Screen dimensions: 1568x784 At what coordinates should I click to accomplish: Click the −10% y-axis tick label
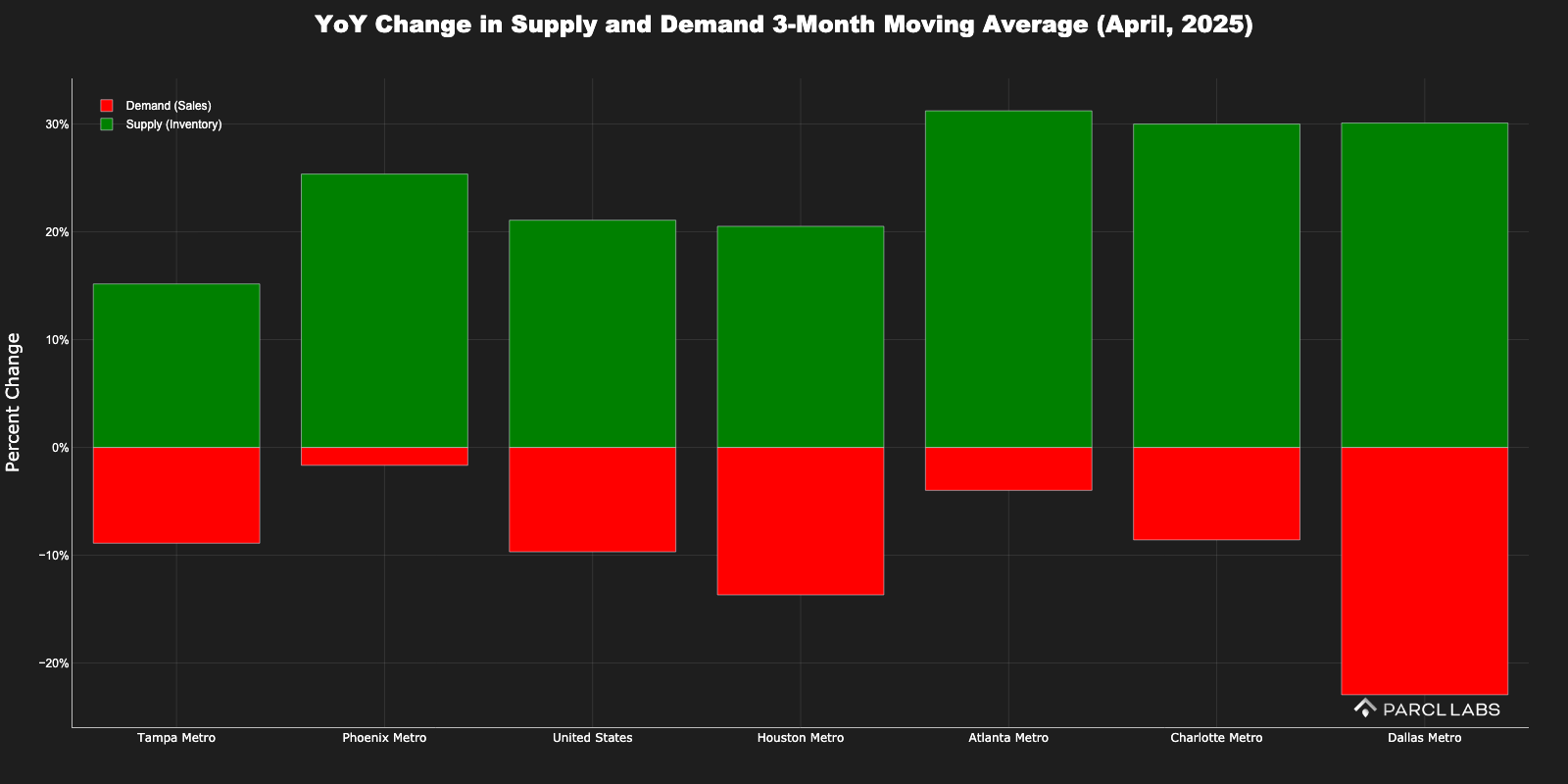(x=54, y=556)
